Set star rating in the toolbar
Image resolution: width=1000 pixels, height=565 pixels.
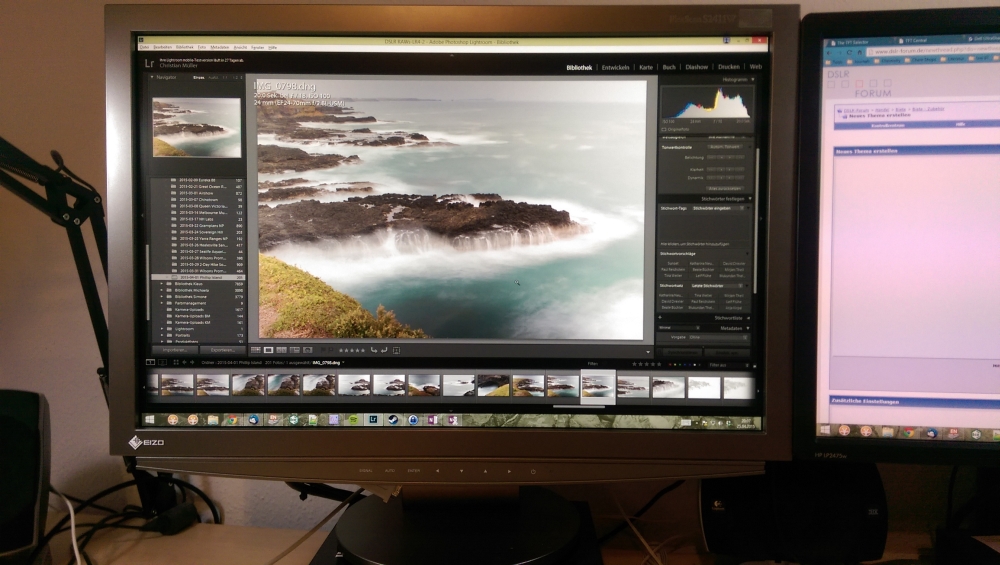(351, 350)
